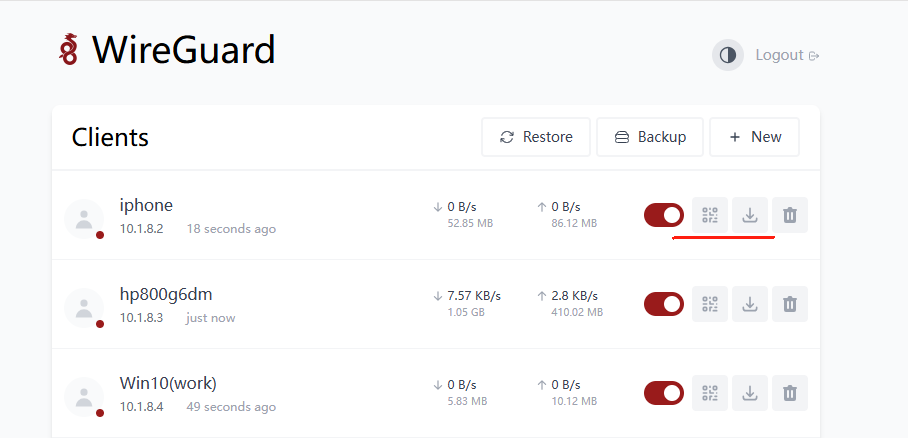Viewport: 908px width, 438px height.
Task: Create a New client
Action: point(755,137)
